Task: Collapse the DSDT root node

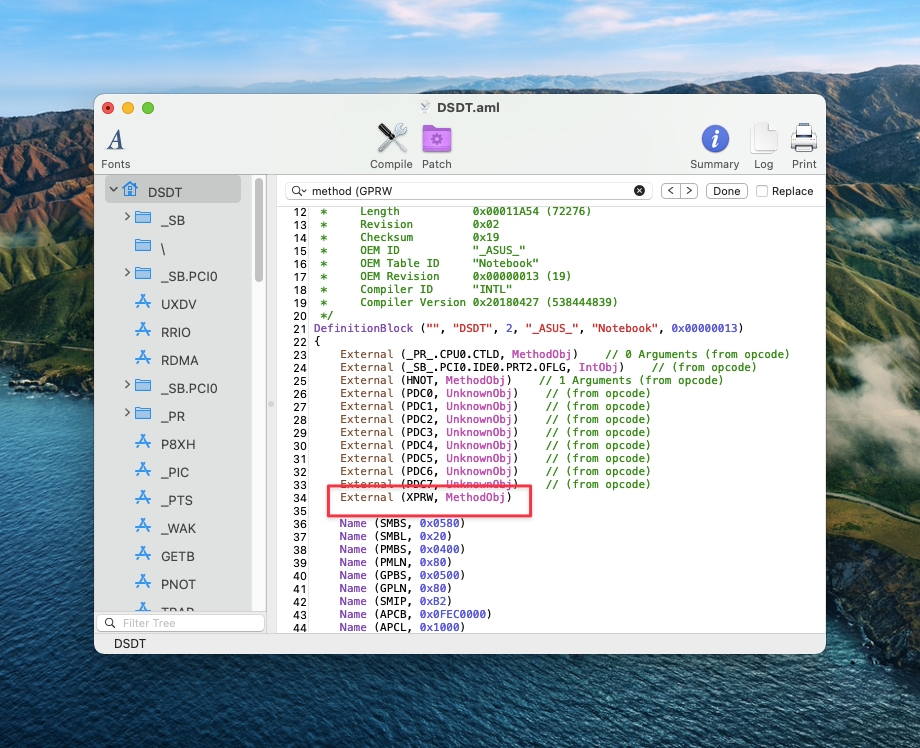Action: point(114,190)
